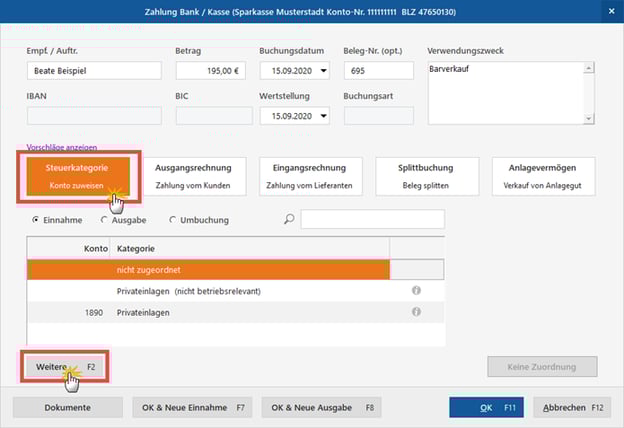
Task: Click the OK F11 button
Action: [x=486, y=407]
